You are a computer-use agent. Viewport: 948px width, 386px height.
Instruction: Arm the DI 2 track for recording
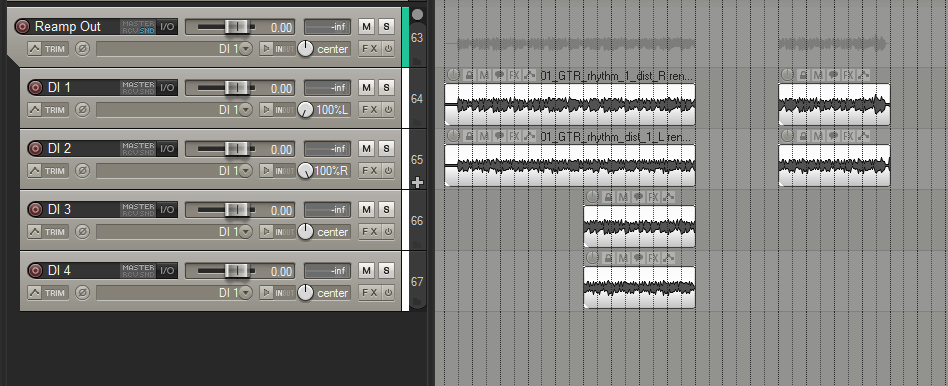point(36,149)
